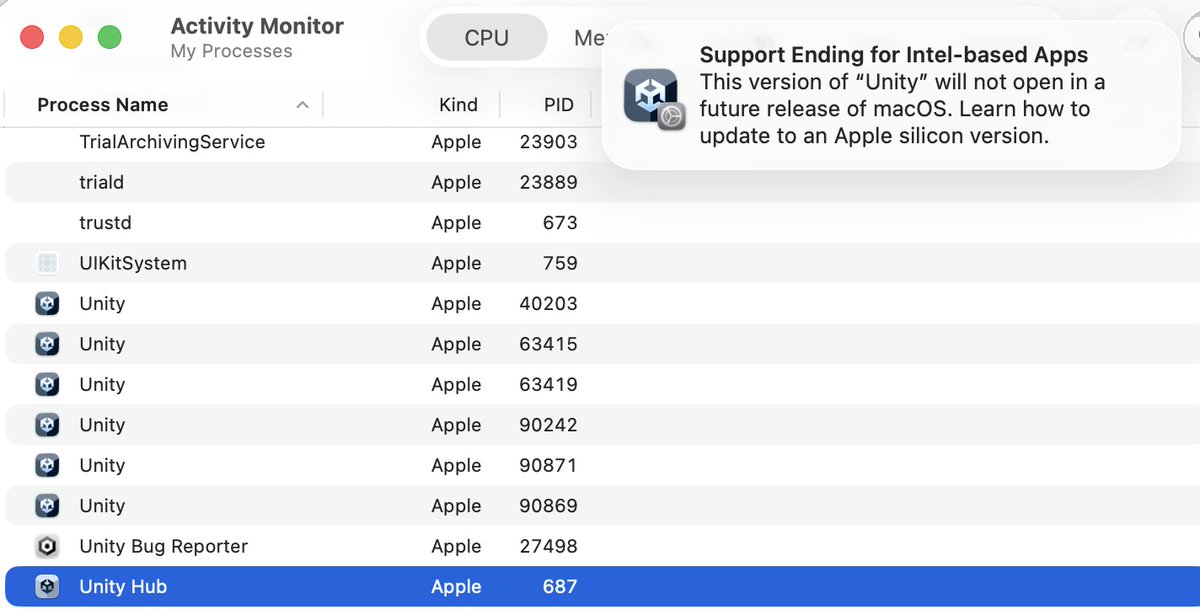Click the Unity Bug Reporter icon

[47, 546]
